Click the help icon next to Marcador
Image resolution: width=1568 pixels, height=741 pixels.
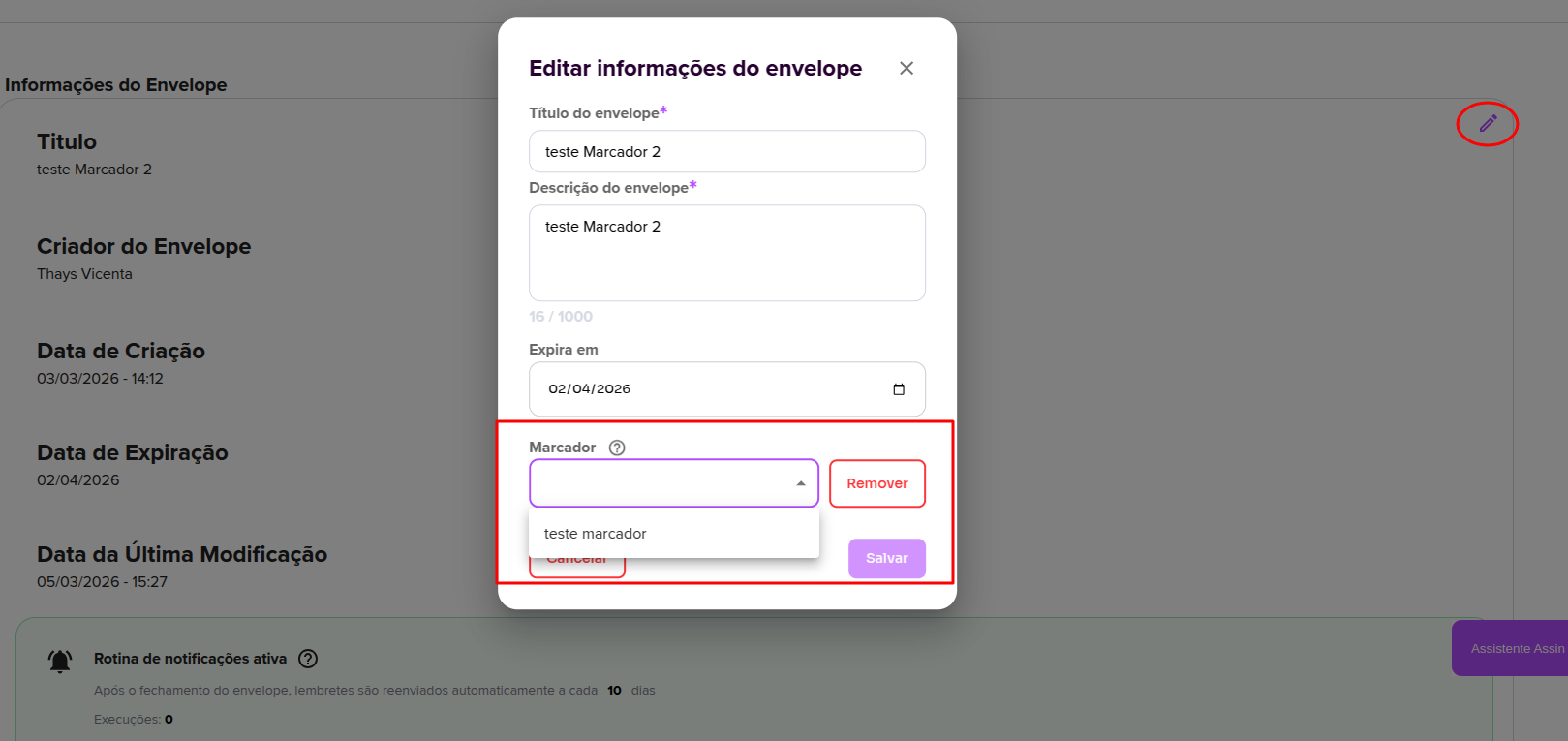618,448
